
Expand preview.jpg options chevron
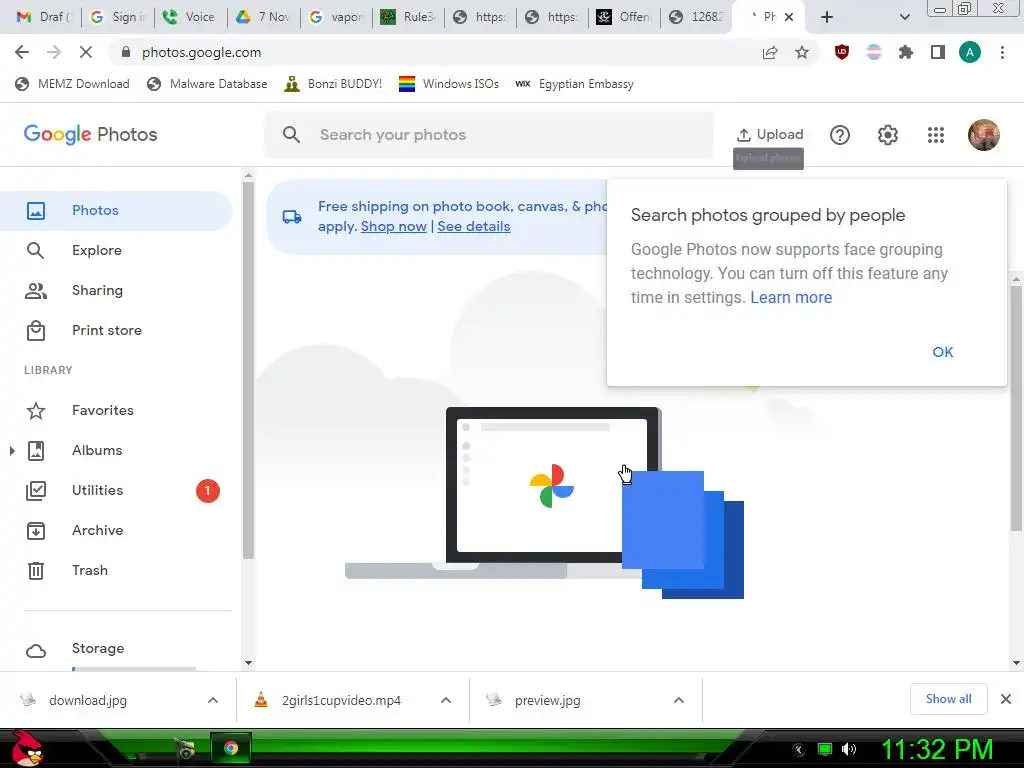click(x=679, y=700)
